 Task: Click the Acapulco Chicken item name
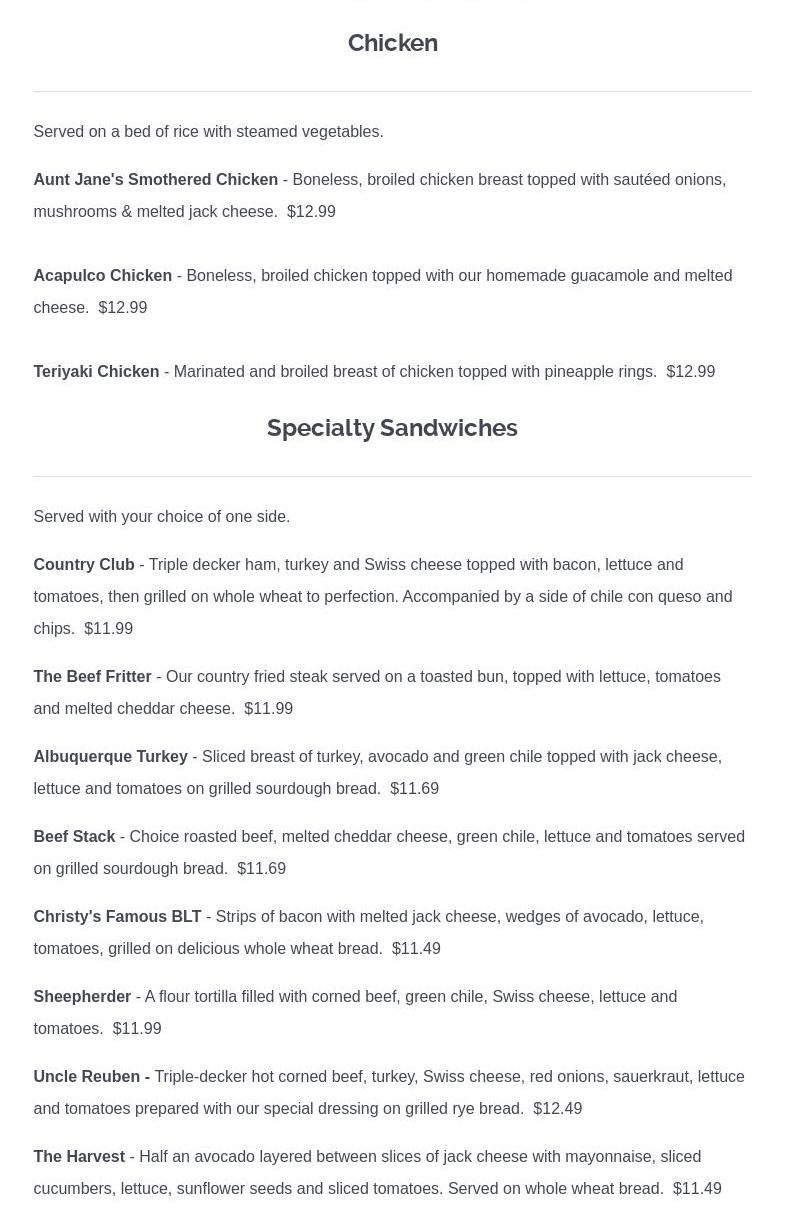pos(102,276)
